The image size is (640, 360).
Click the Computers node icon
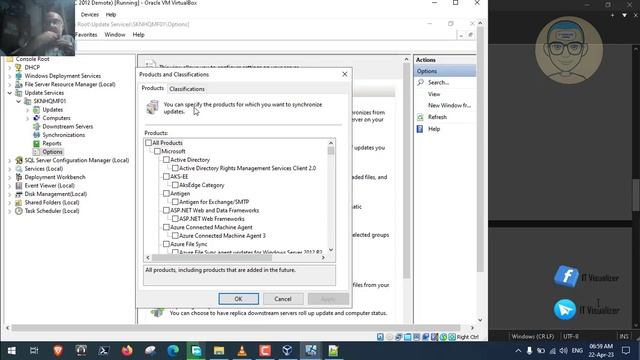point(36,118)
